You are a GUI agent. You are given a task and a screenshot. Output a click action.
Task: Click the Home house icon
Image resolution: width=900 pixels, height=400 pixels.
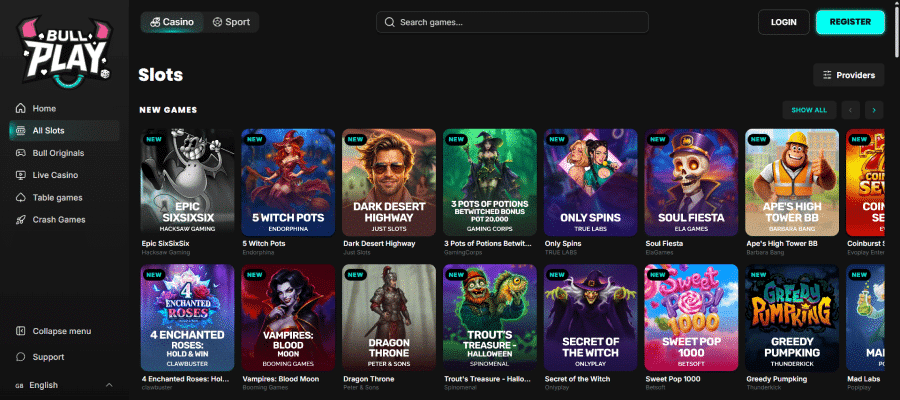click(21, 108)
